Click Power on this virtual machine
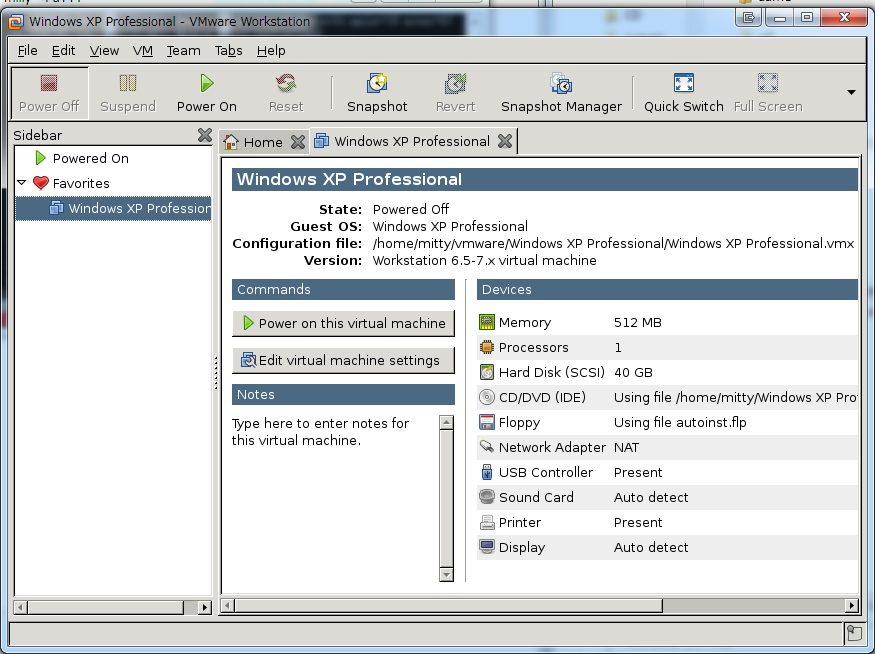The image size is (875, 654). click(343, 323)
